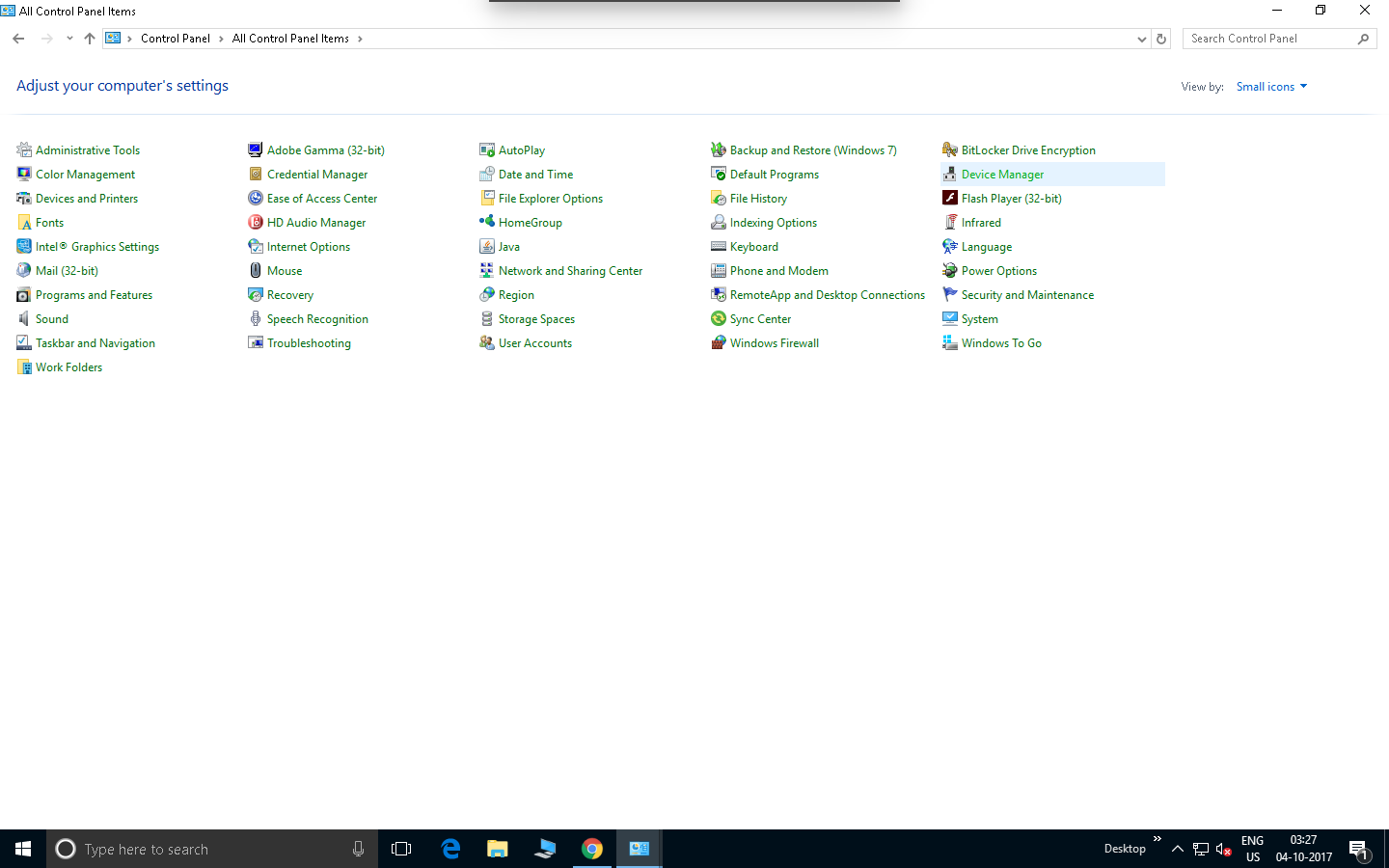
Task: Click the Network and Sharing Center icon
Action: click(487, 270)
